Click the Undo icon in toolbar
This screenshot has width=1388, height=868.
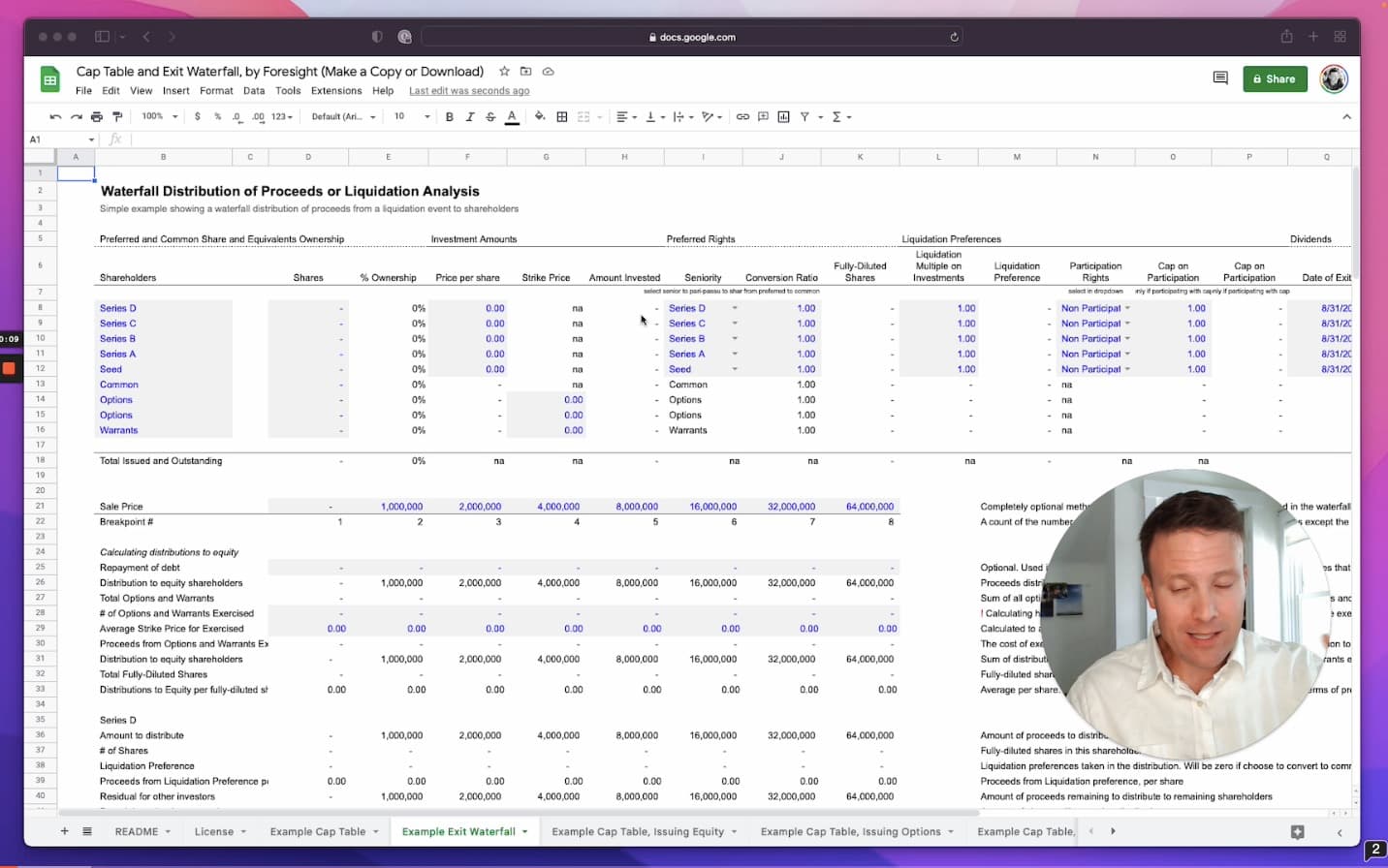55,116
